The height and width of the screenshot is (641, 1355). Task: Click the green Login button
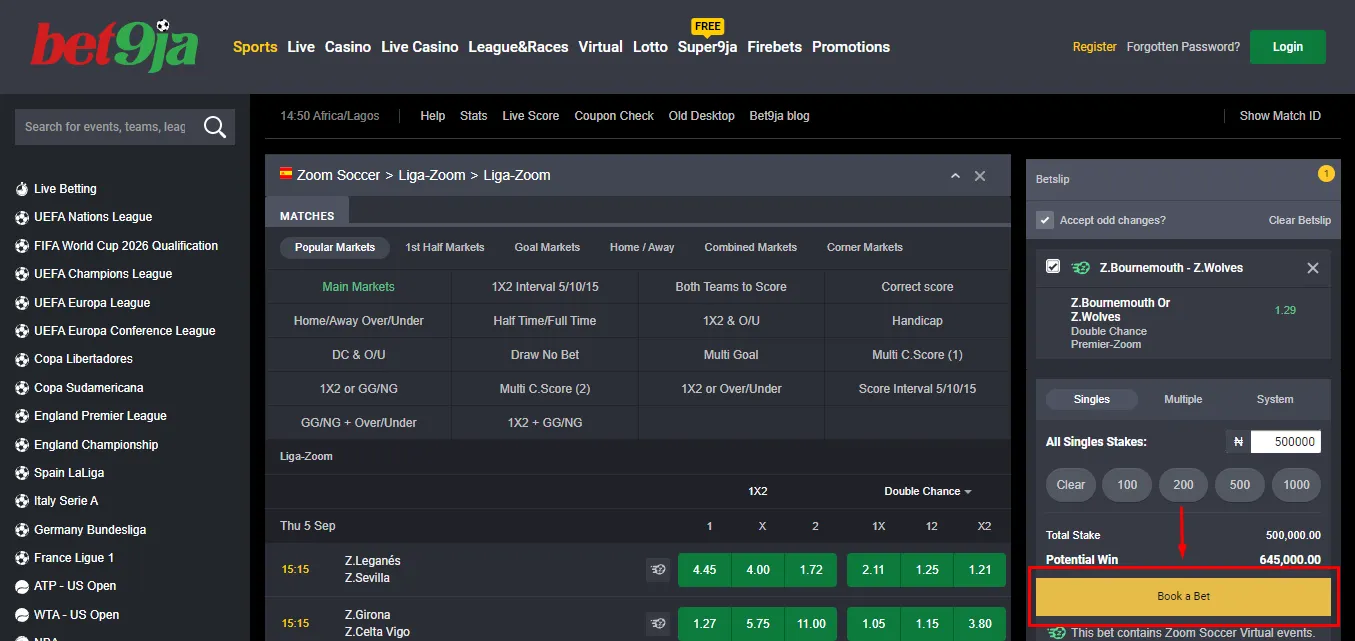1287,47
